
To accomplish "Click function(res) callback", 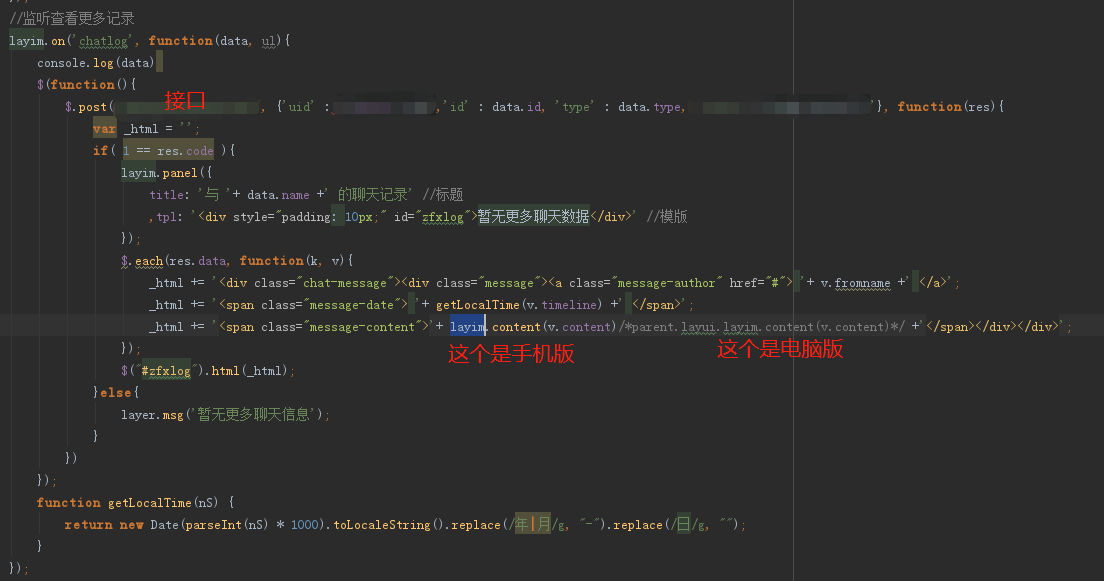I will point(946,106).
